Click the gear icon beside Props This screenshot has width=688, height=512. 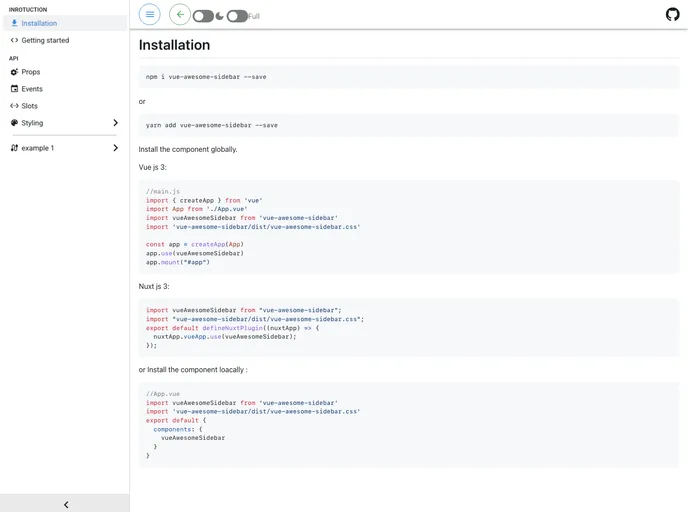(x=14, y=72)
